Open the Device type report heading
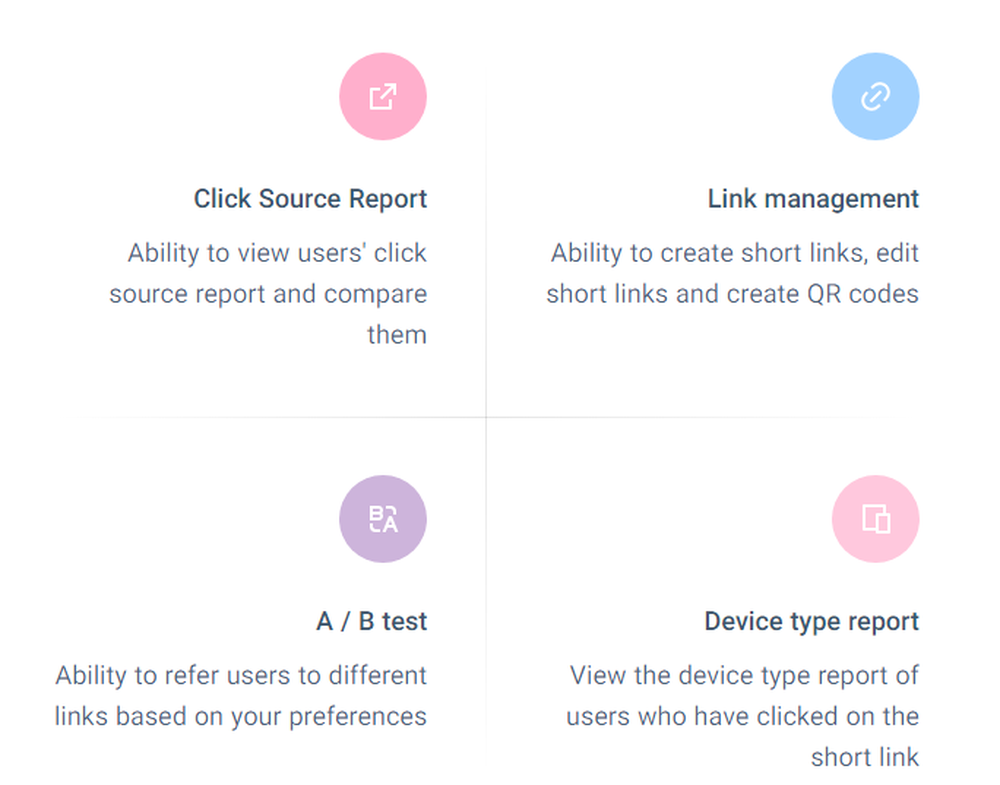 811,621
